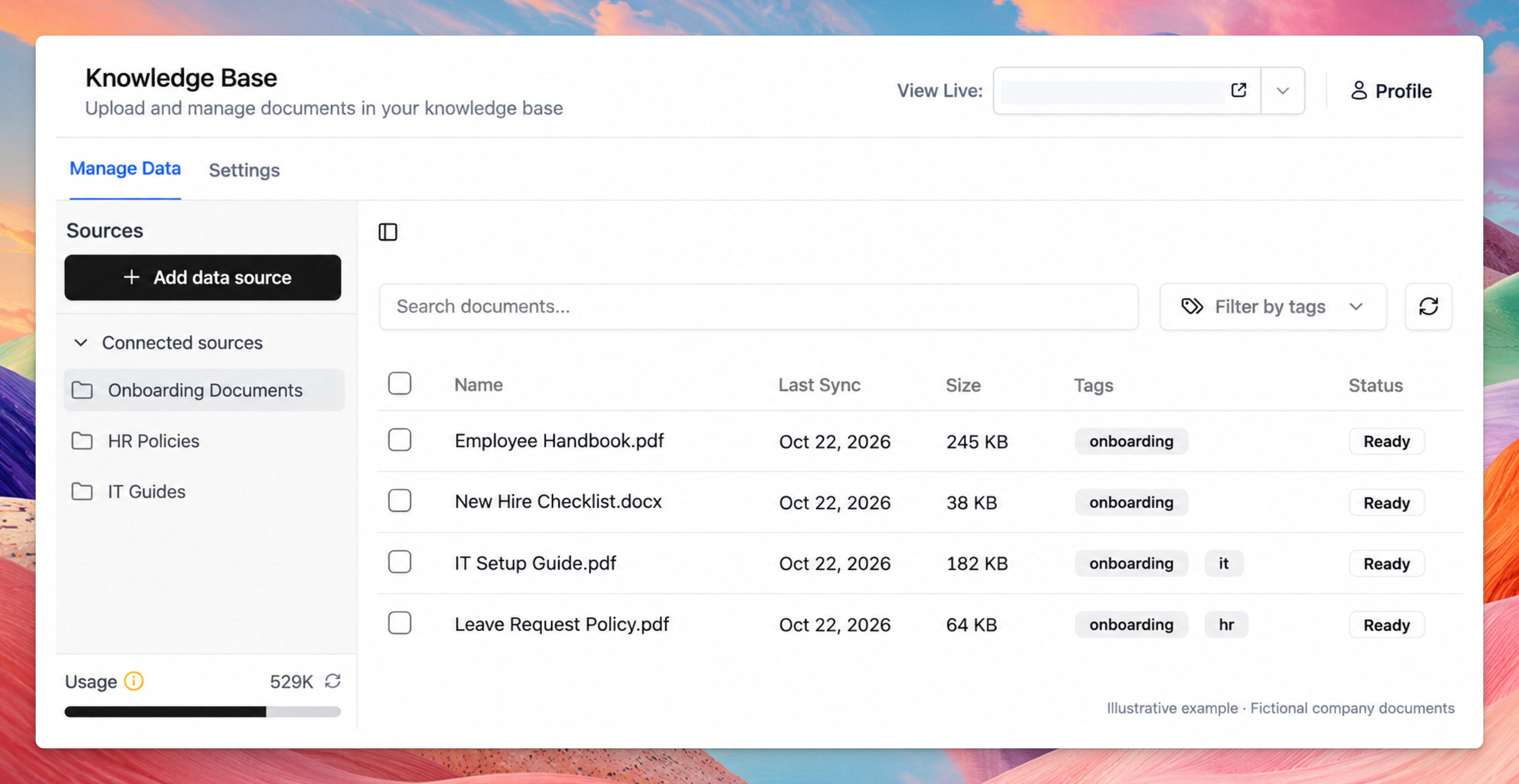
Task: Click the Size column header
Action: 964,385
